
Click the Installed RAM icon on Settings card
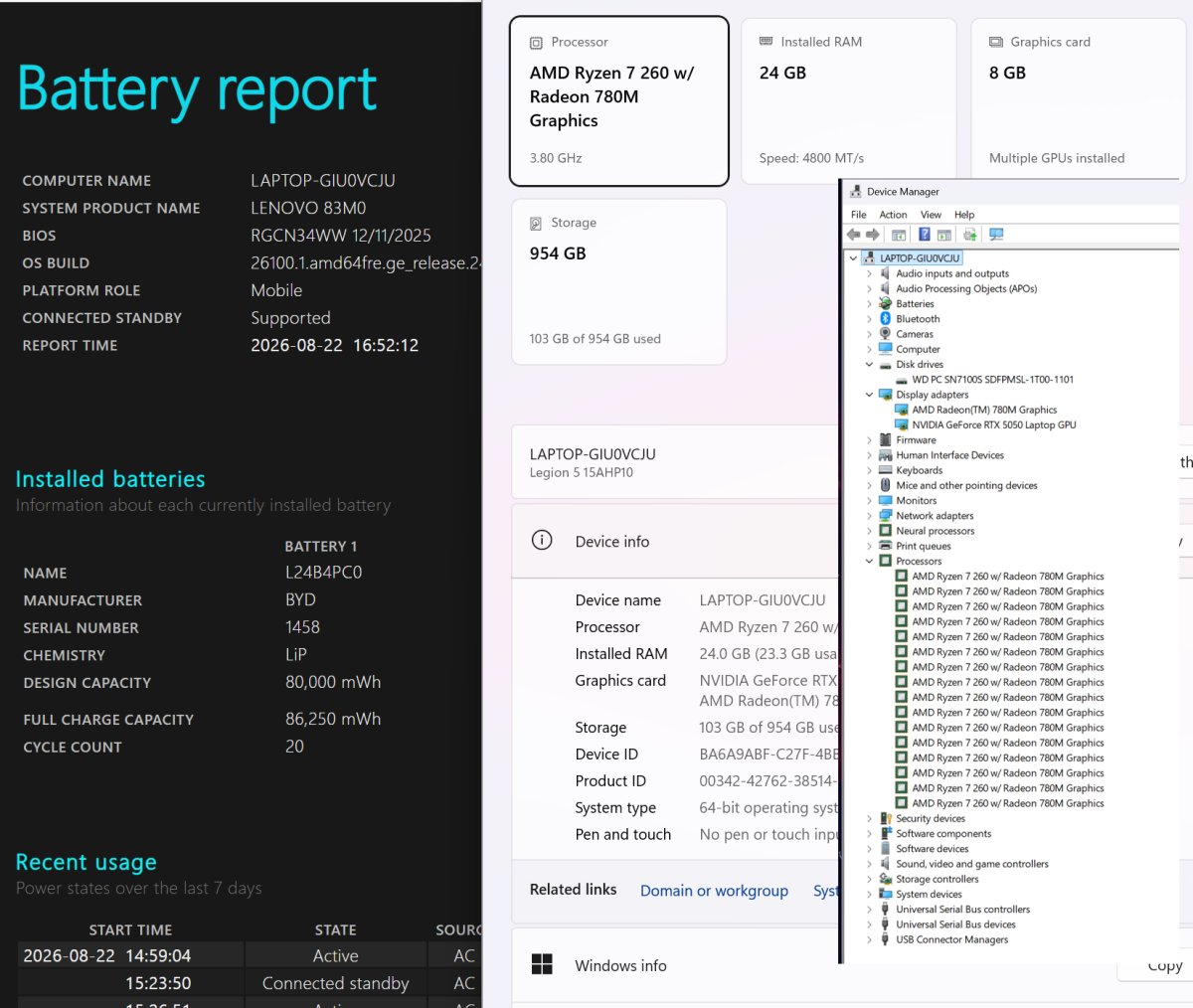[766, 42]
